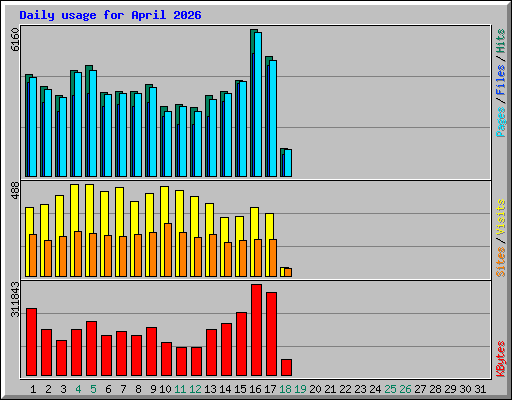Click the '311843' bottom chart axis value
Image resolution: width=512 pixels, height=400 pixels.
(15, 299)
